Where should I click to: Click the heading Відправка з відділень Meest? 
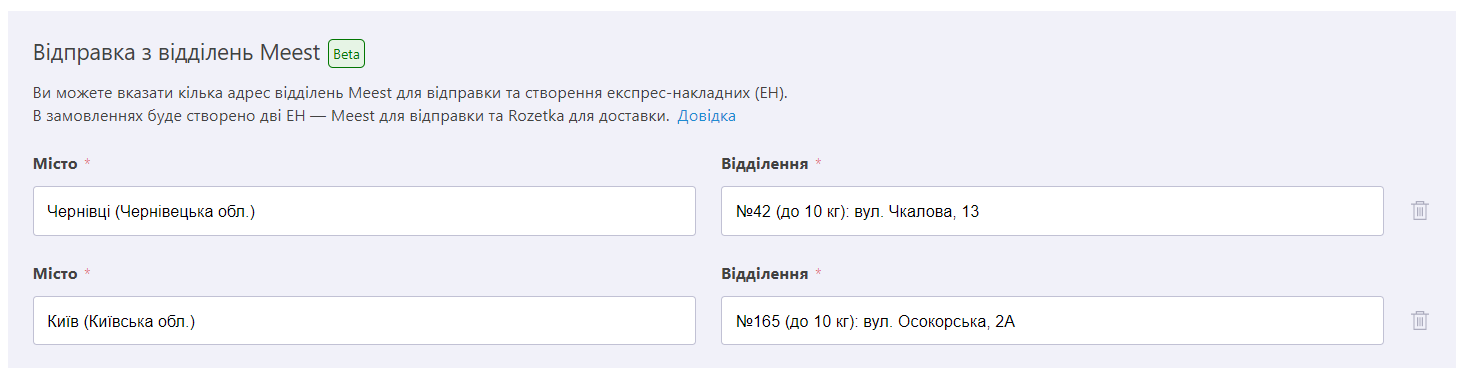click(177, 53)
